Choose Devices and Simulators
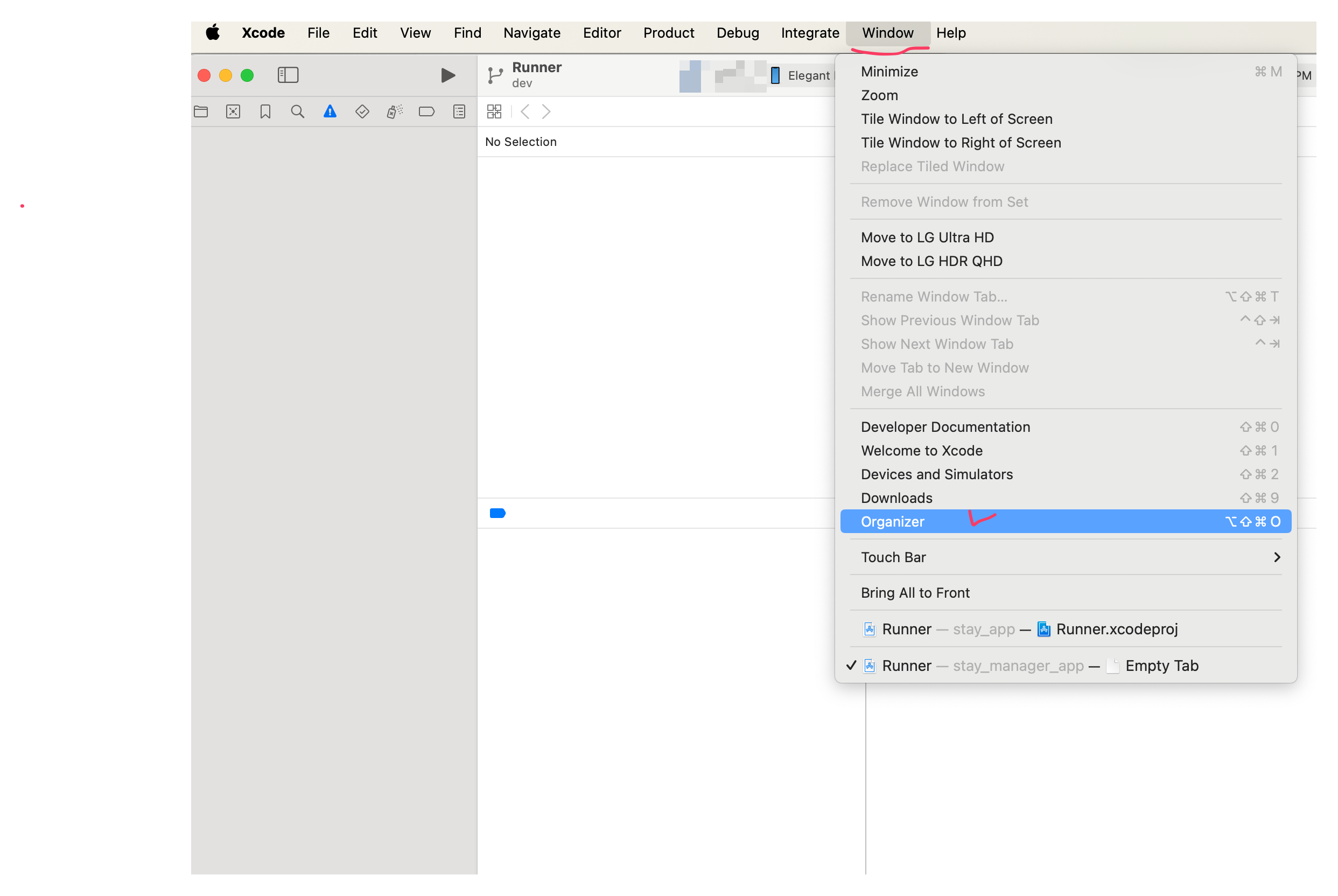Image resolution: width=1338 pixels, height=896 pixels. pyautogui.click(x=937, y=474)
